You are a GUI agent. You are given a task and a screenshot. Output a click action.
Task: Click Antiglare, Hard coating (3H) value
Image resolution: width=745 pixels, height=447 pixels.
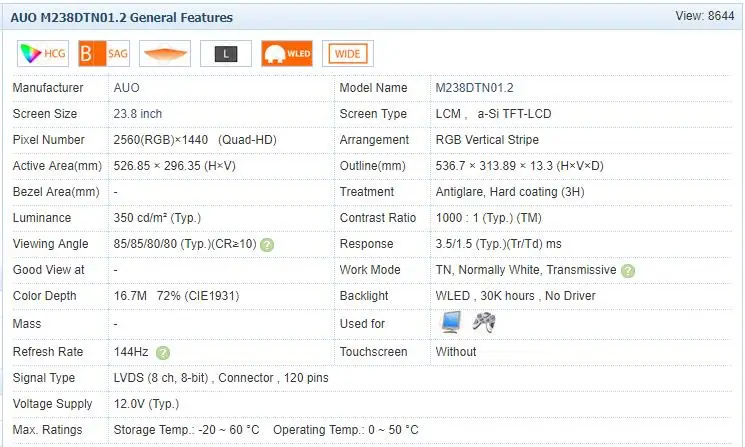pos(510,192)
